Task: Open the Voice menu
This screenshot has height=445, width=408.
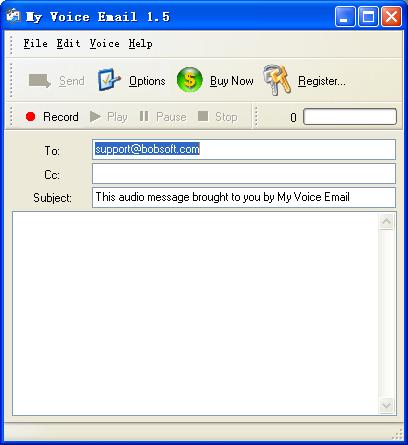Action: point(104,44)
